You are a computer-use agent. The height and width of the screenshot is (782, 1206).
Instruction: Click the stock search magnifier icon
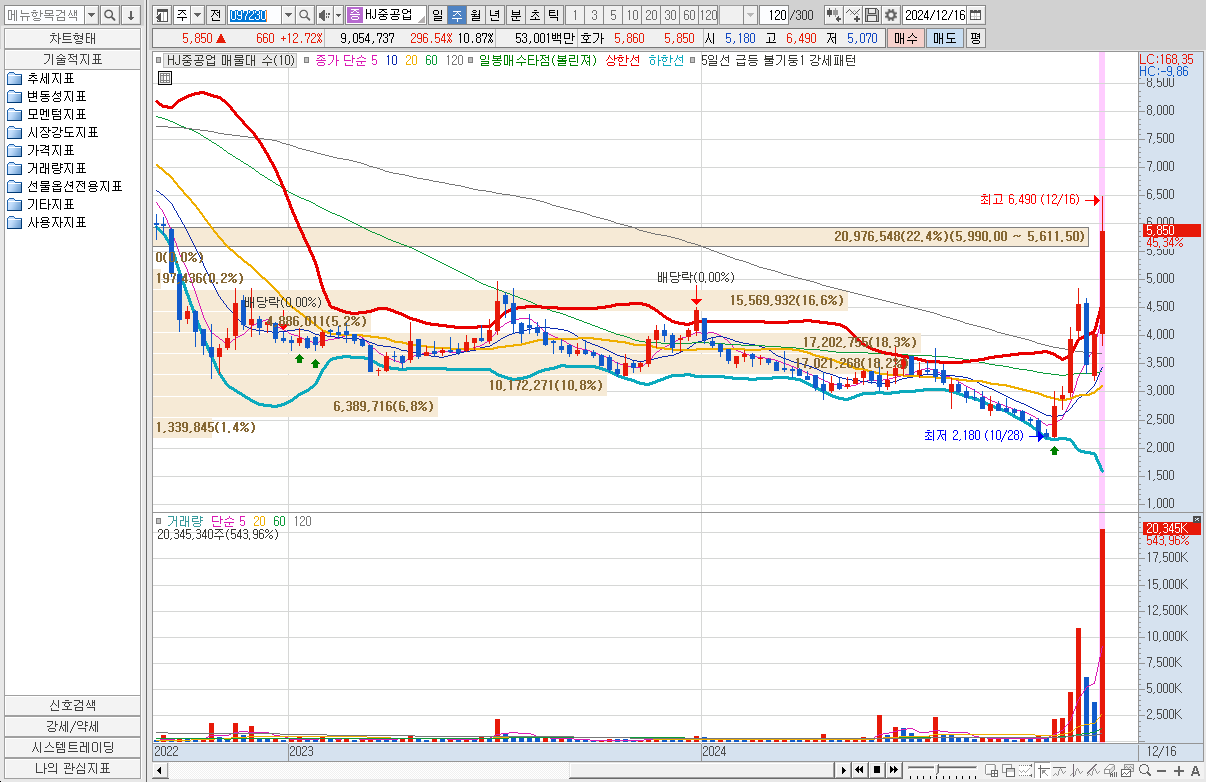coord(306,15)
